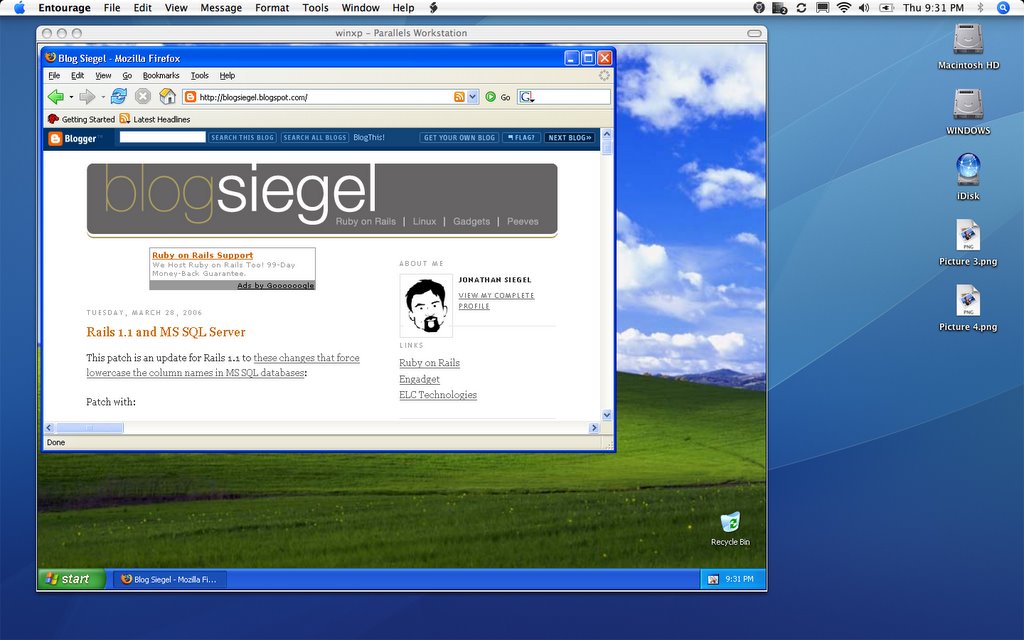The width and height of the screenshot is (1024, 640).
Task: Click the SEARCH ALL BLOGS button
Action: coord(315,138)
